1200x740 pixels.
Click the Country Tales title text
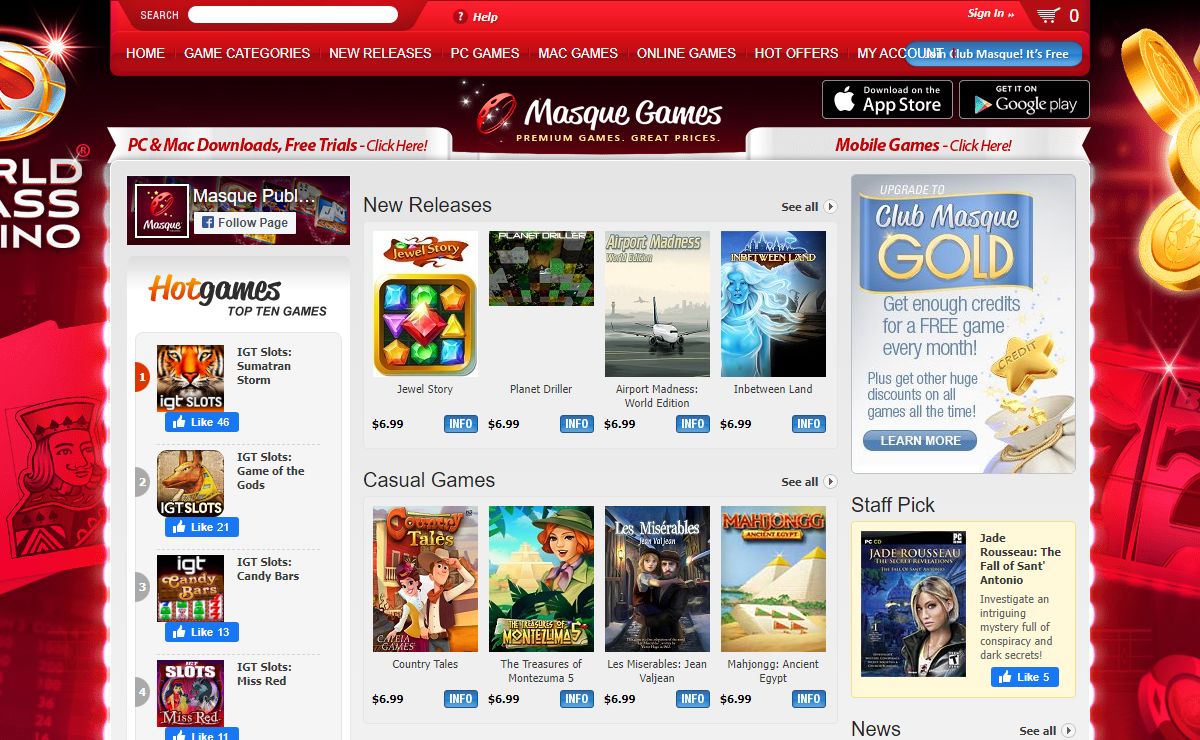[x=425, y=664]
